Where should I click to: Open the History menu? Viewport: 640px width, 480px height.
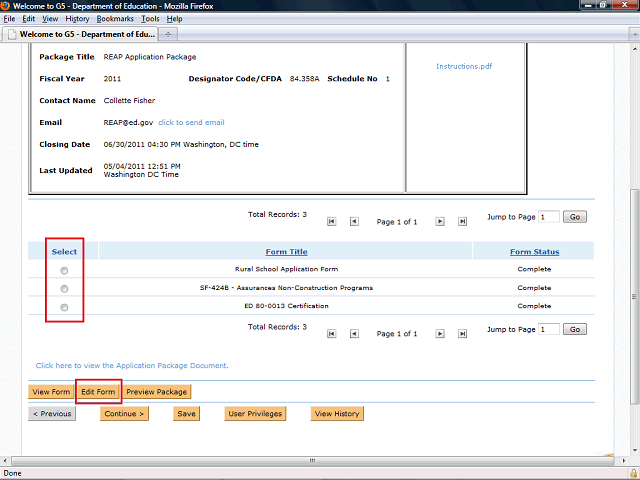point(77,19)
